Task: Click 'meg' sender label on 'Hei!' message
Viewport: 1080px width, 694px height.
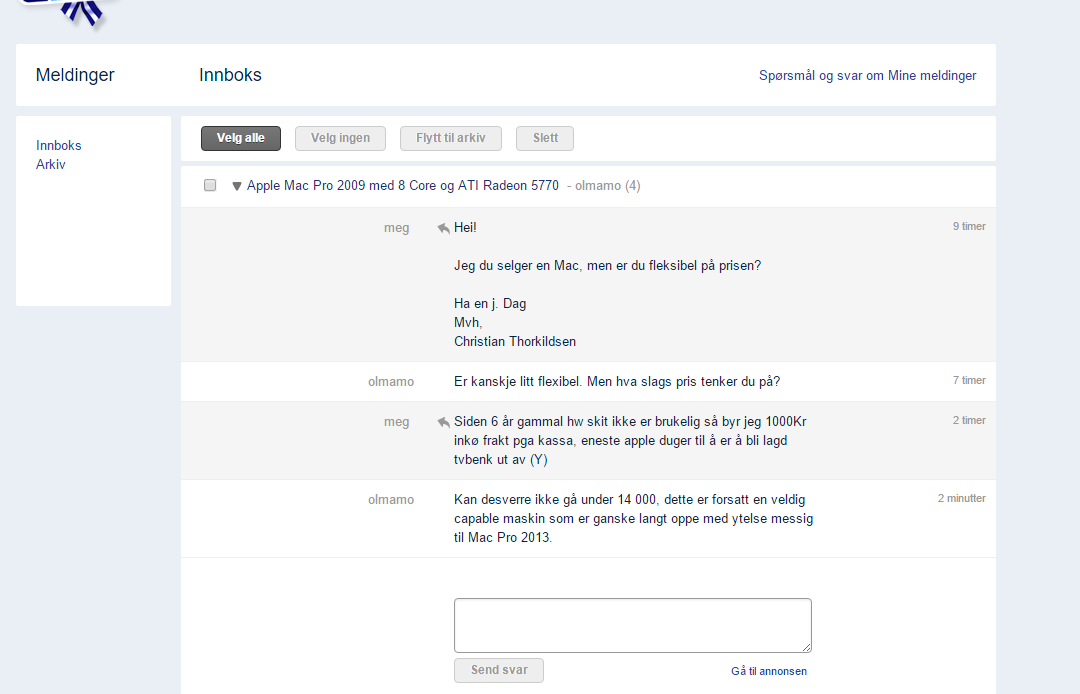Action: 397,228
